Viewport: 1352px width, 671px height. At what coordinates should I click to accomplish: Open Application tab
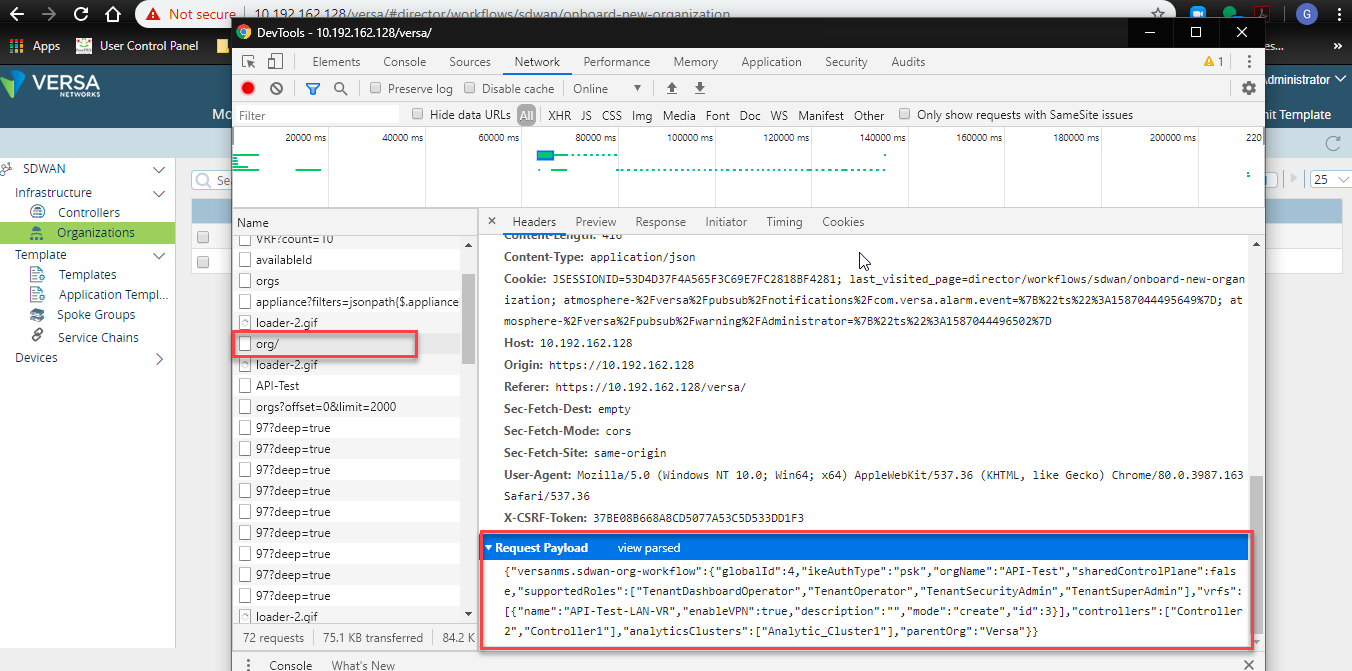point(771,62)
